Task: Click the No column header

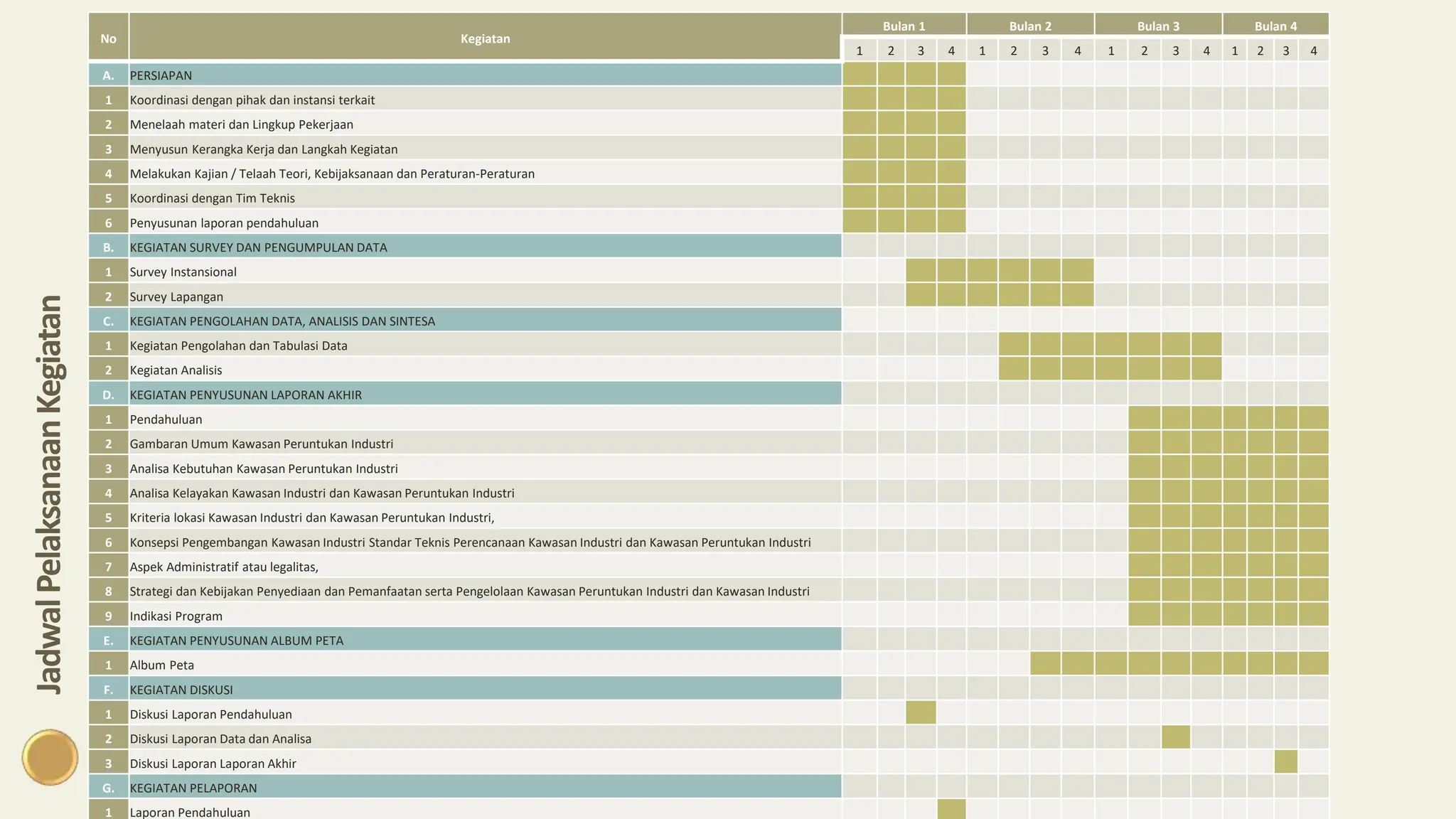Action: pos(108,38)
